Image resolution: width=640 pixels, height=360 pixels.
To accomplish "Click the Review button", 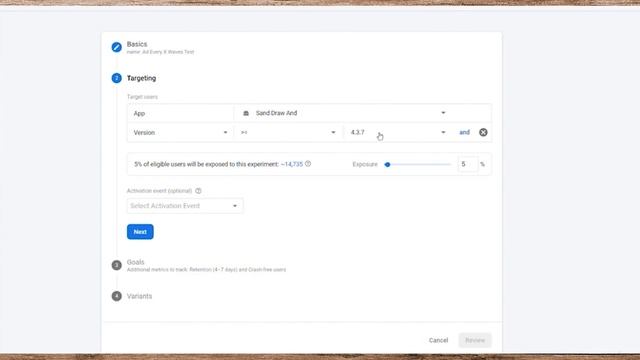I will coord(475,340).
